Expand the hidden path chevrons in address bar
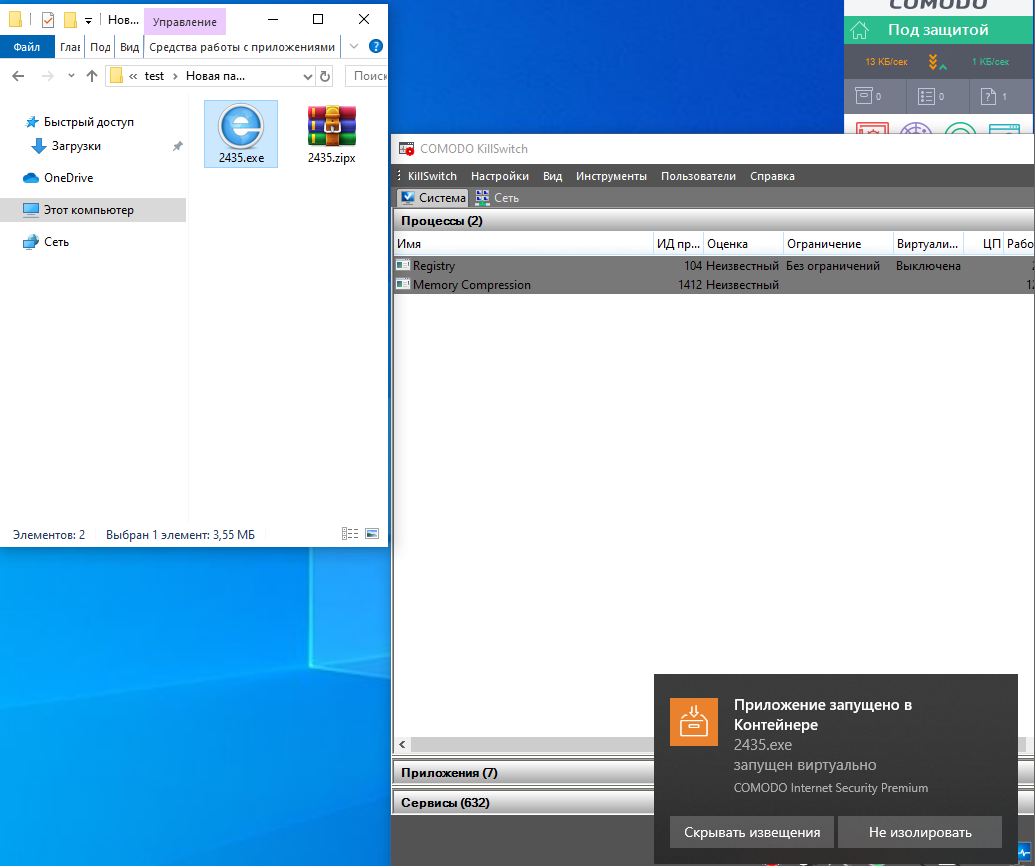Image resolution: width=1035 pixels, height=866 pixels. coord(133,77)
